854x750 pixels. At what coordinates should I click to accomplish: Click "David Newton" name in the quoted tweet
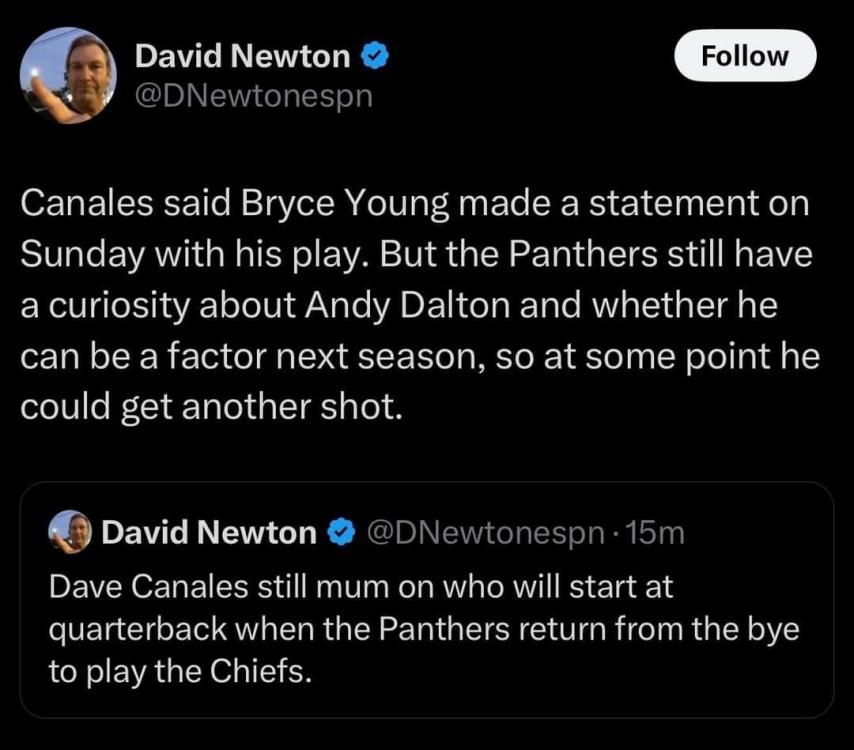tap(208, 533)
